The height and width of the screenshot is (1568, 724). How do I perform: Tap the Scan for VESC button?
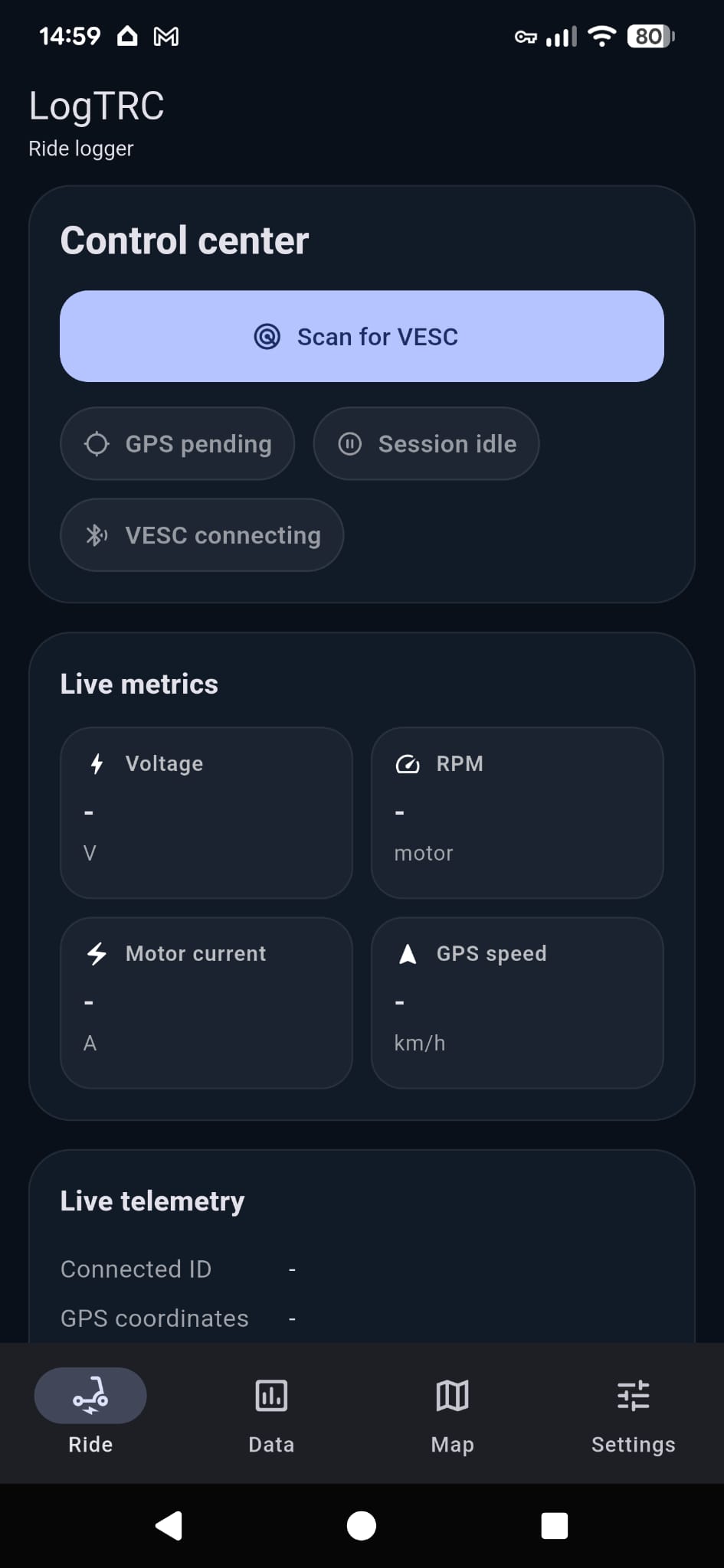click(x=362, y=336)
